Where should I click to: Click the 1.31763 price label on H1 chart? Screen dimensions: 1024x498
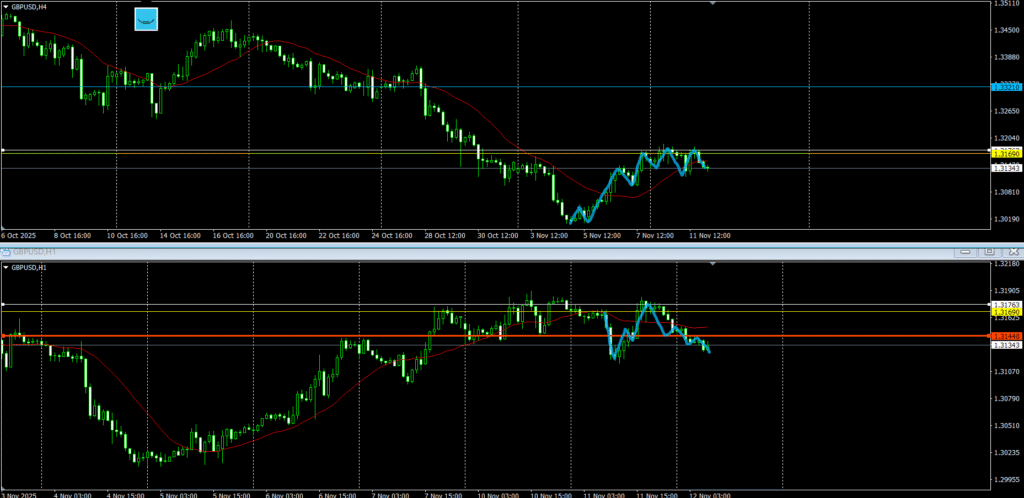tap(1005, 304)
